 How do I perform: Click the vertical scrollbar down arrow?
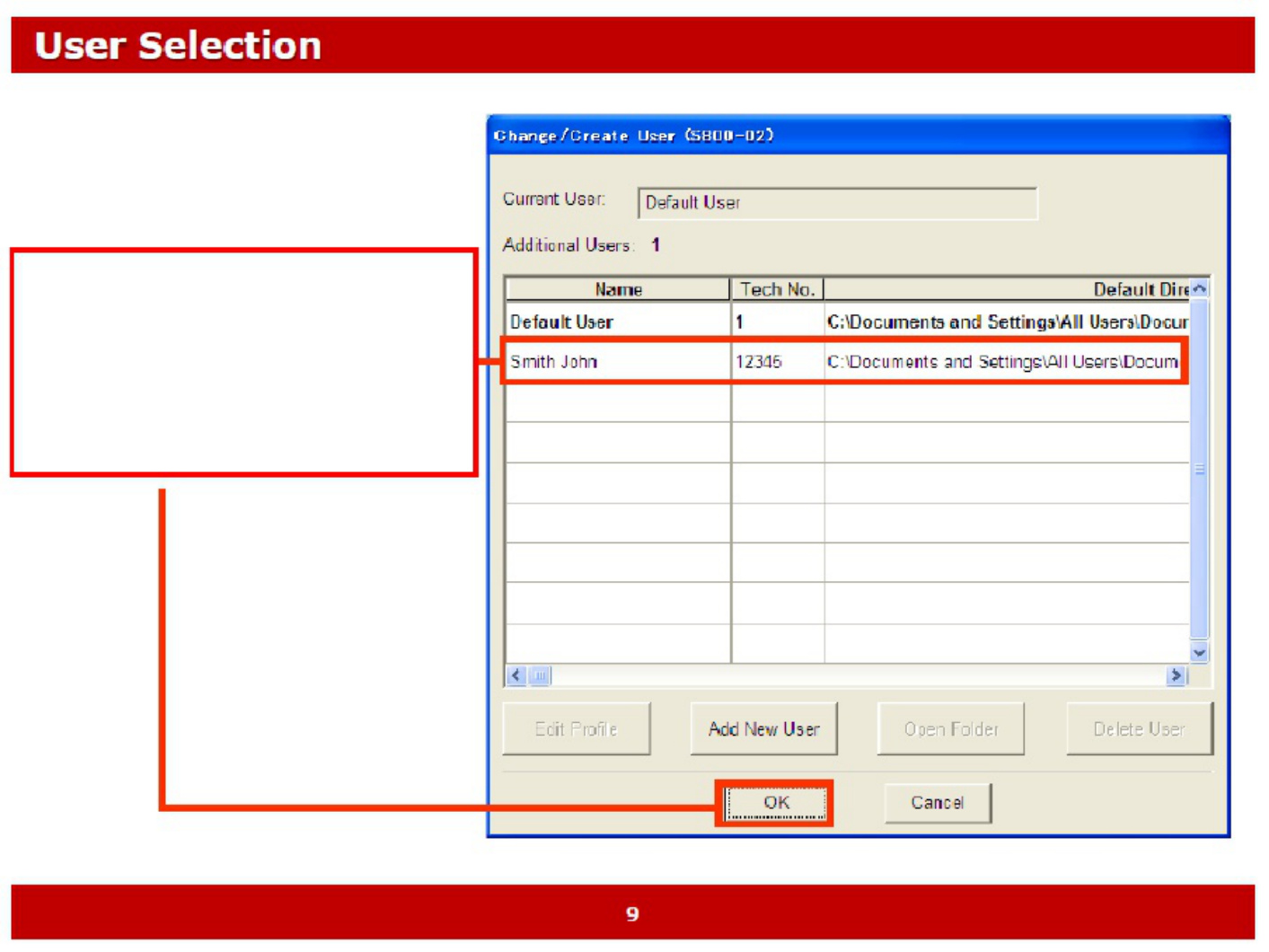[1200, 653]
